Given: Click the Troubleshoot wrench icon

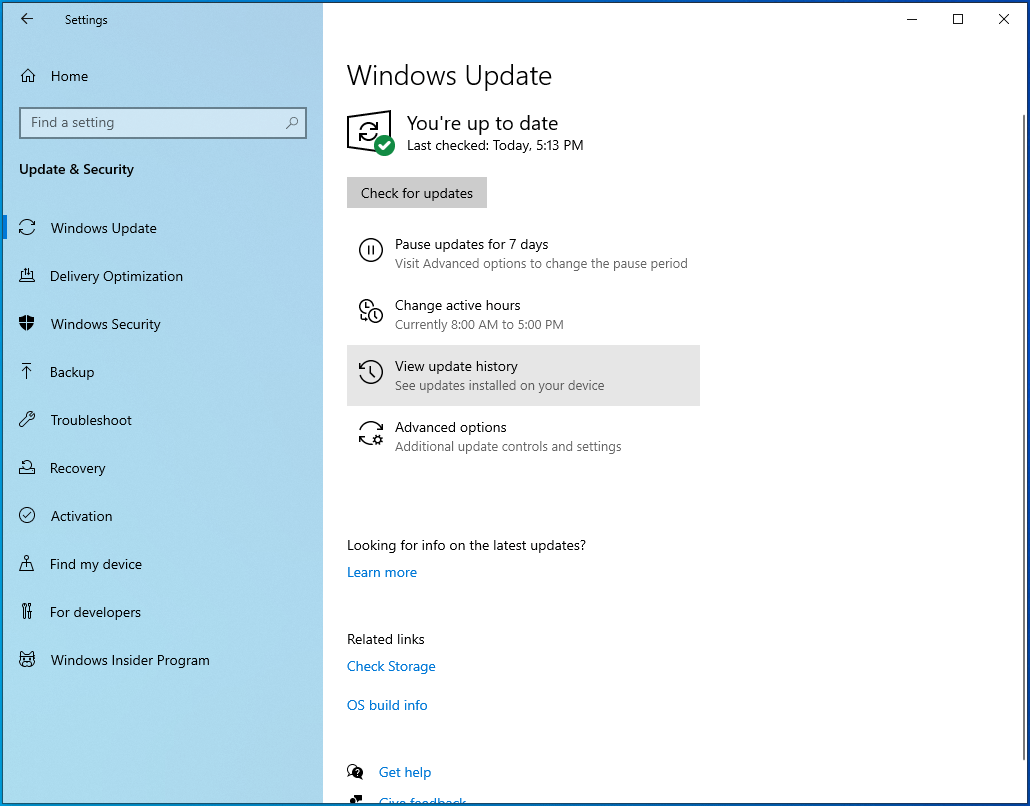Looking at the screenshot, I should [28, 420].
